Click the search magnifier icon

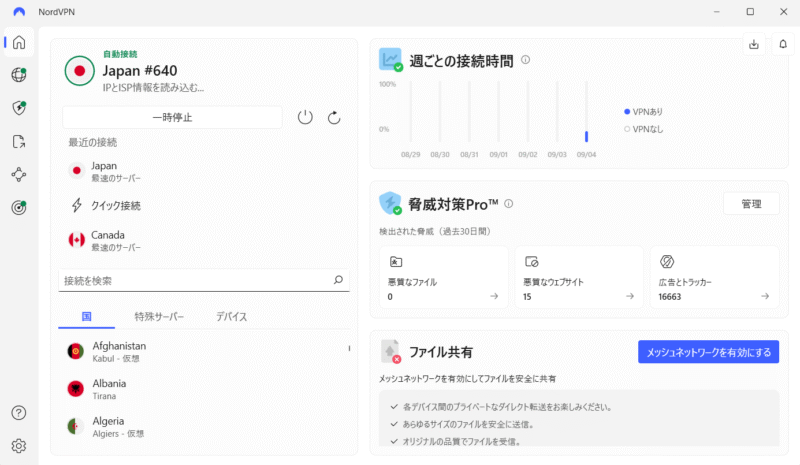pyautogui.click(x=338, y=280)
